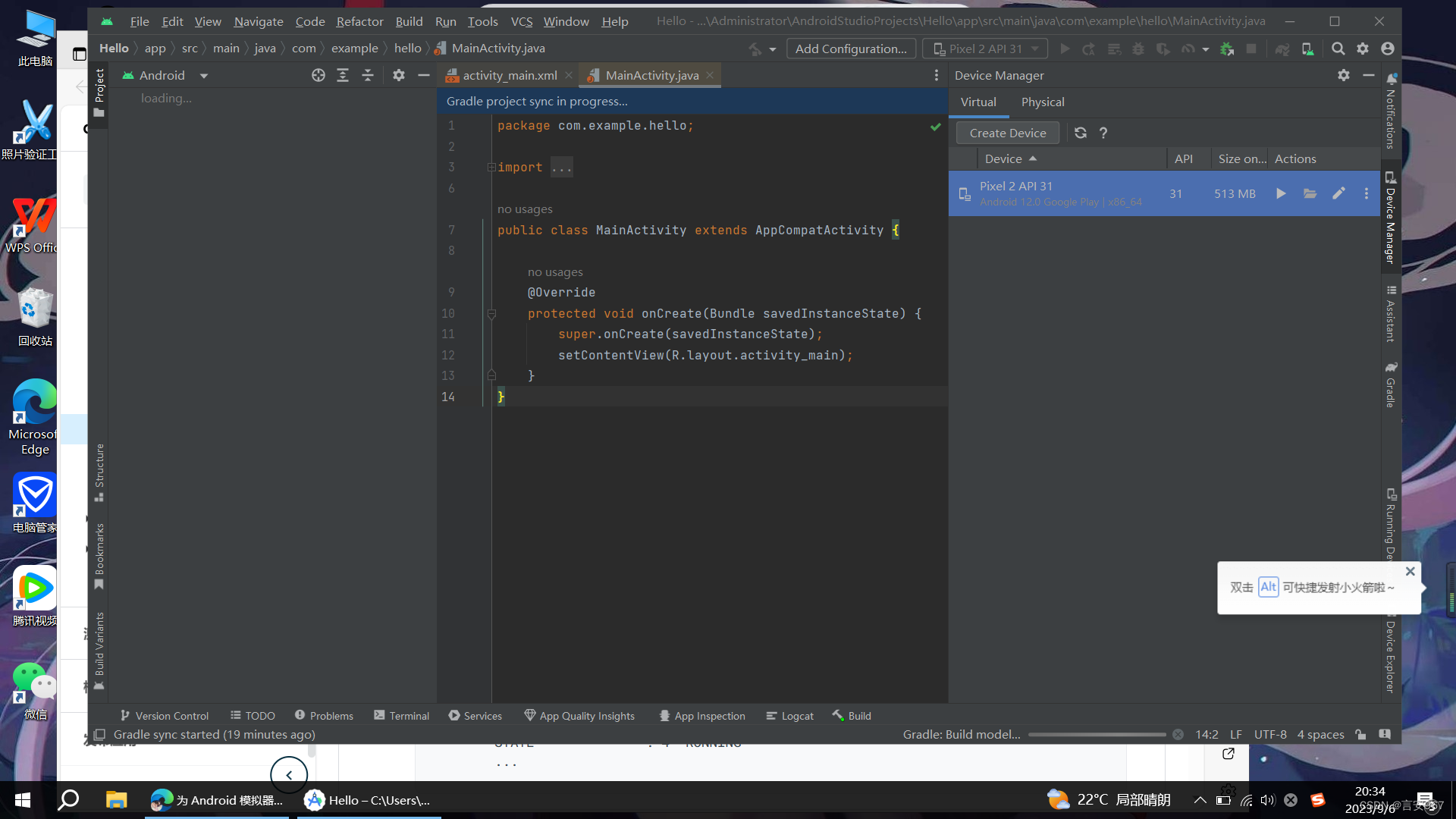1456x819 pixels.
Task: Open the Debug app icon in the toolbar
Action: 1137,48
